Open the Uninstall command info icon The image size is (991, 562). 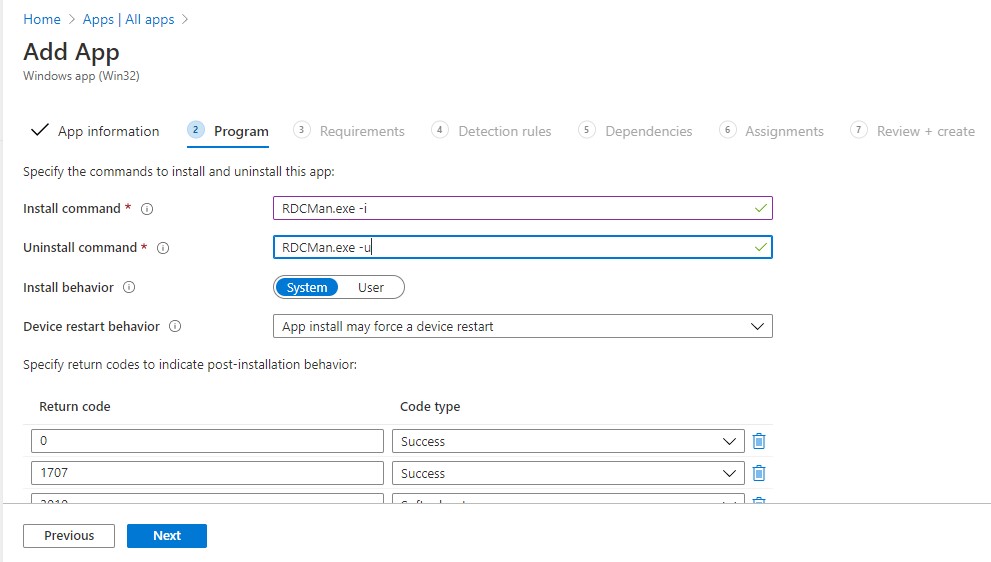[162, 248]
